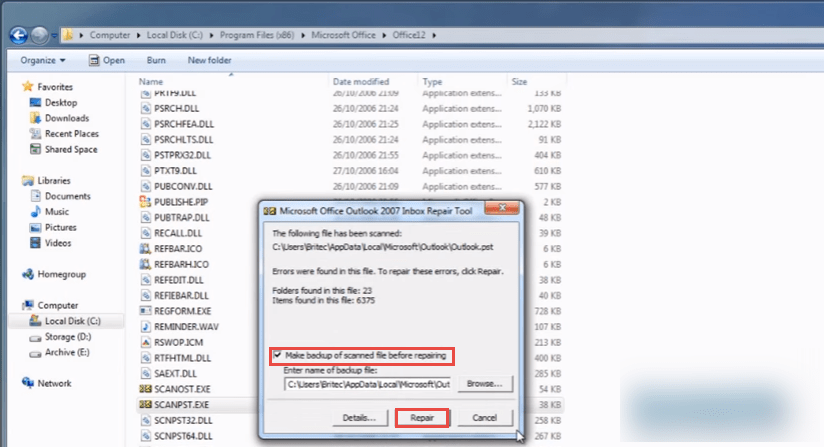This screenshot has height=447, width=824.
Task: Open Network in the sidebar
Action: (54, 383)
